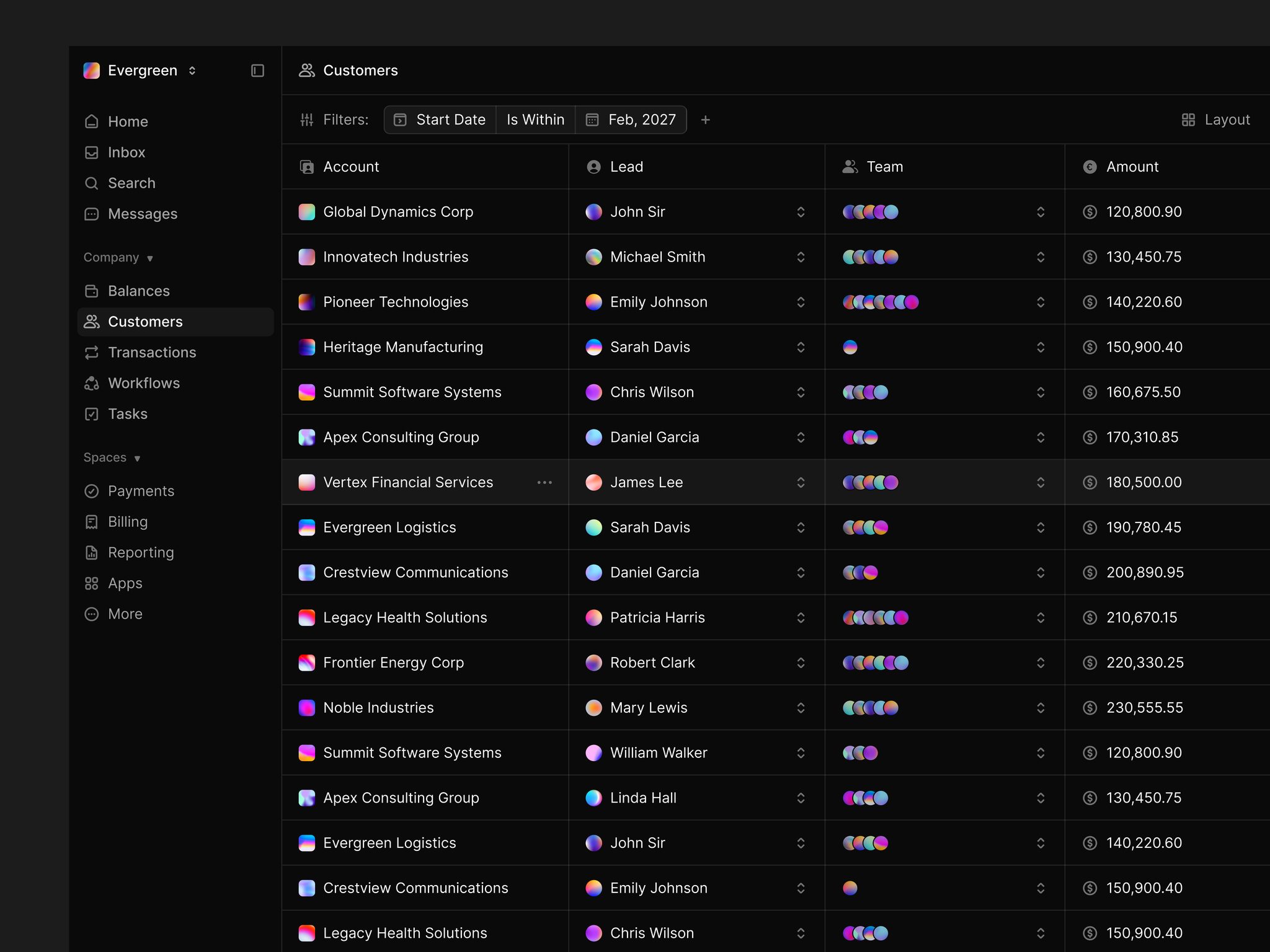Collapse the Spaces section
1270x952 pixels.
pyautogui.click(x=112, y=457)
